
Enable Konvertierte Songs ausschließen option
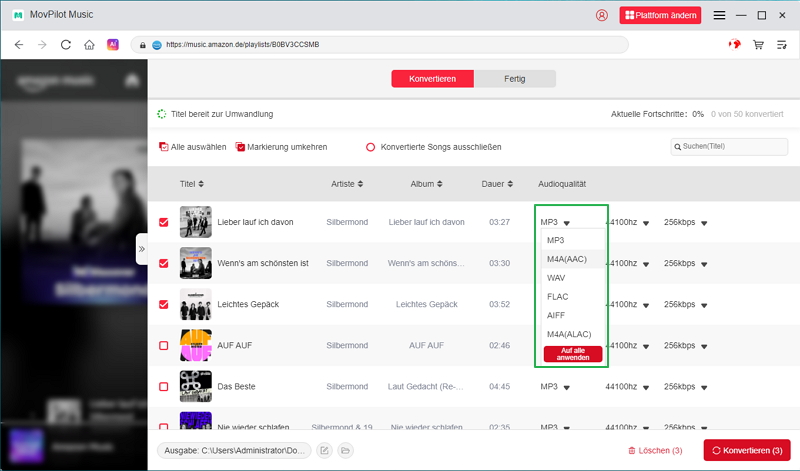click(x=371, y=147)
